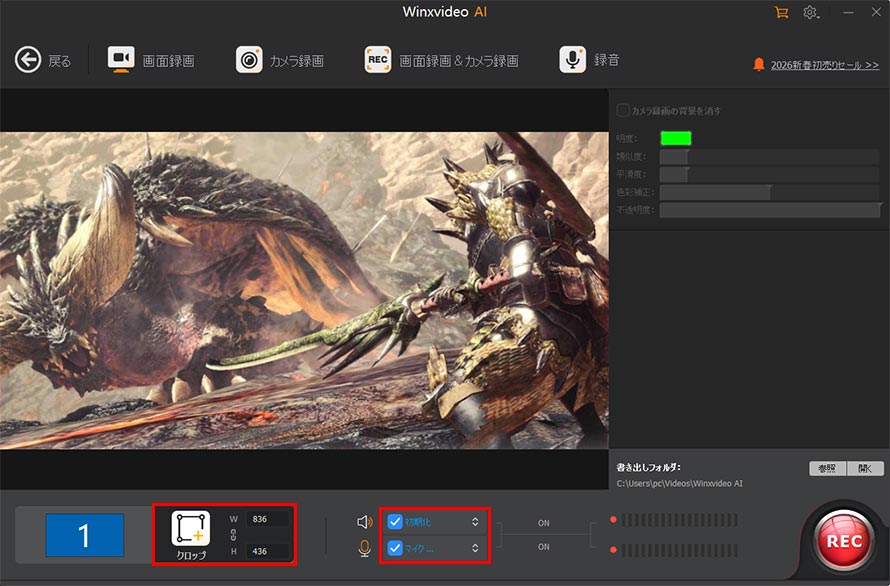Expand the system audio device dropdown
Viewport: 890px width, 586px height.
click(x=476, y=522)
